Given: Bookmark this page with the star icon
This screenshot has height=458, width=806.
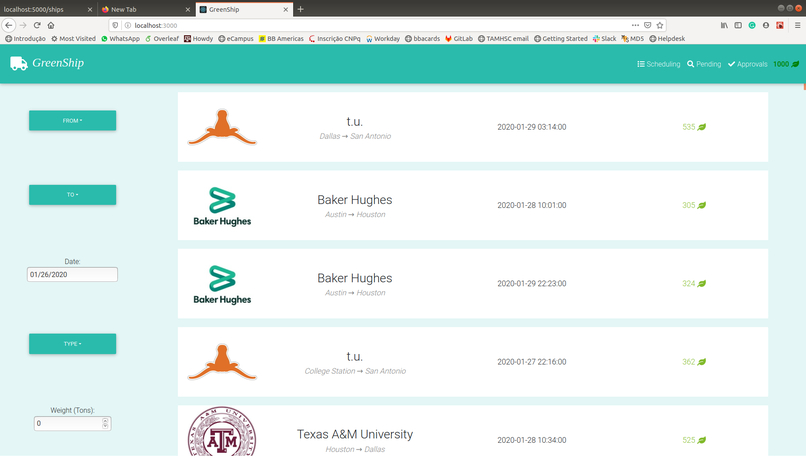Looking at the screenshot, I should pos(660,25).
